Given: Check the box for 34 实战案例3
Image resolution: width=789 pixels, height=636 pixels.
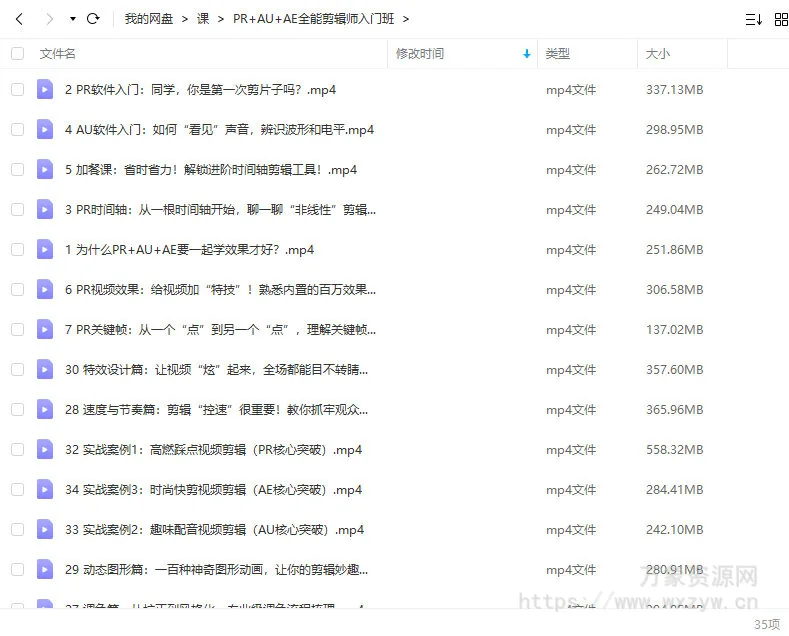Looking at the screenshot, I should click(18, 490).
